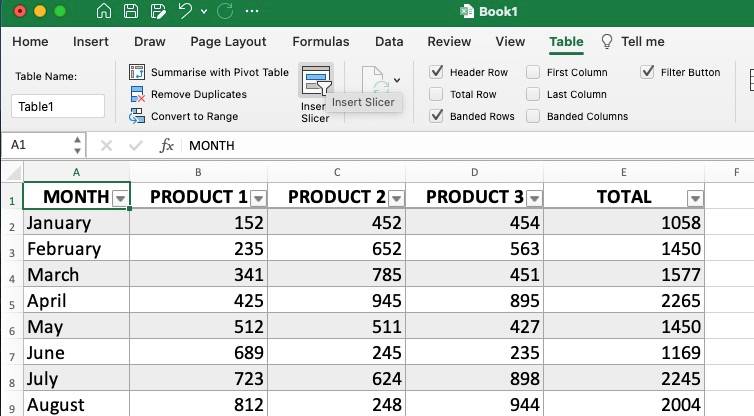Click the Table Name input field

[x=58, y=107]
